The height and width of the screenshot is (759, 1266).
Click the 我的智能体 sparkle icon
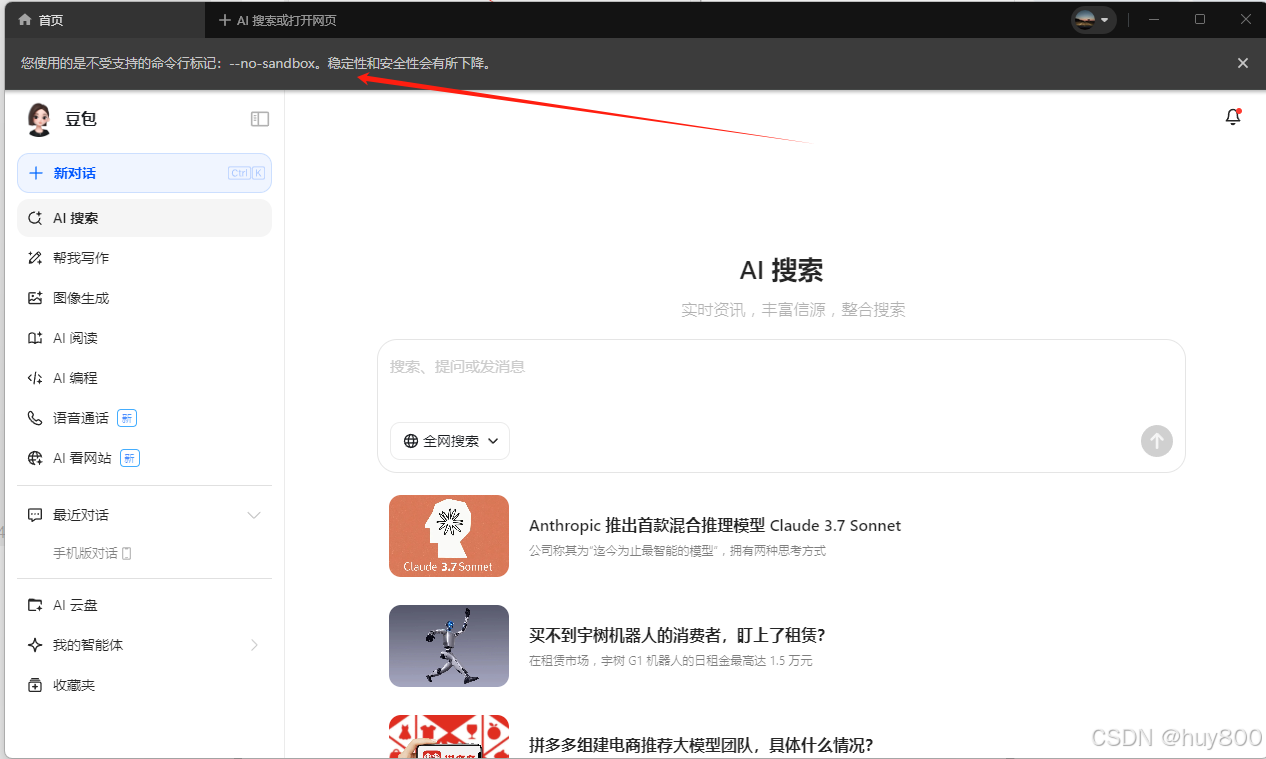35,645
